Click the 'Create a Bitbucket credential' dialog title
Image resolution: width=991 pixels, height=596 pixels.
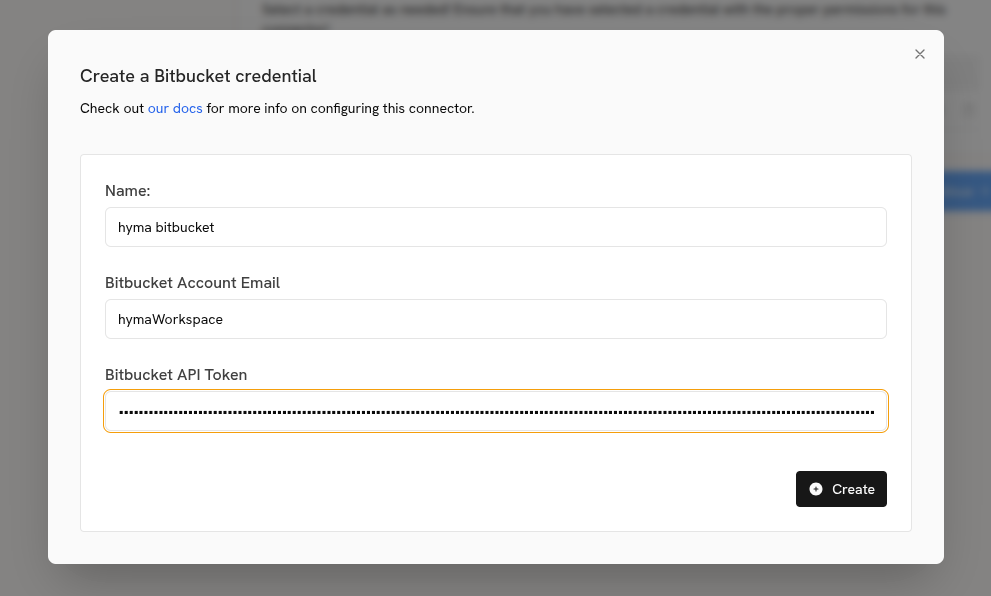[198, 76]
